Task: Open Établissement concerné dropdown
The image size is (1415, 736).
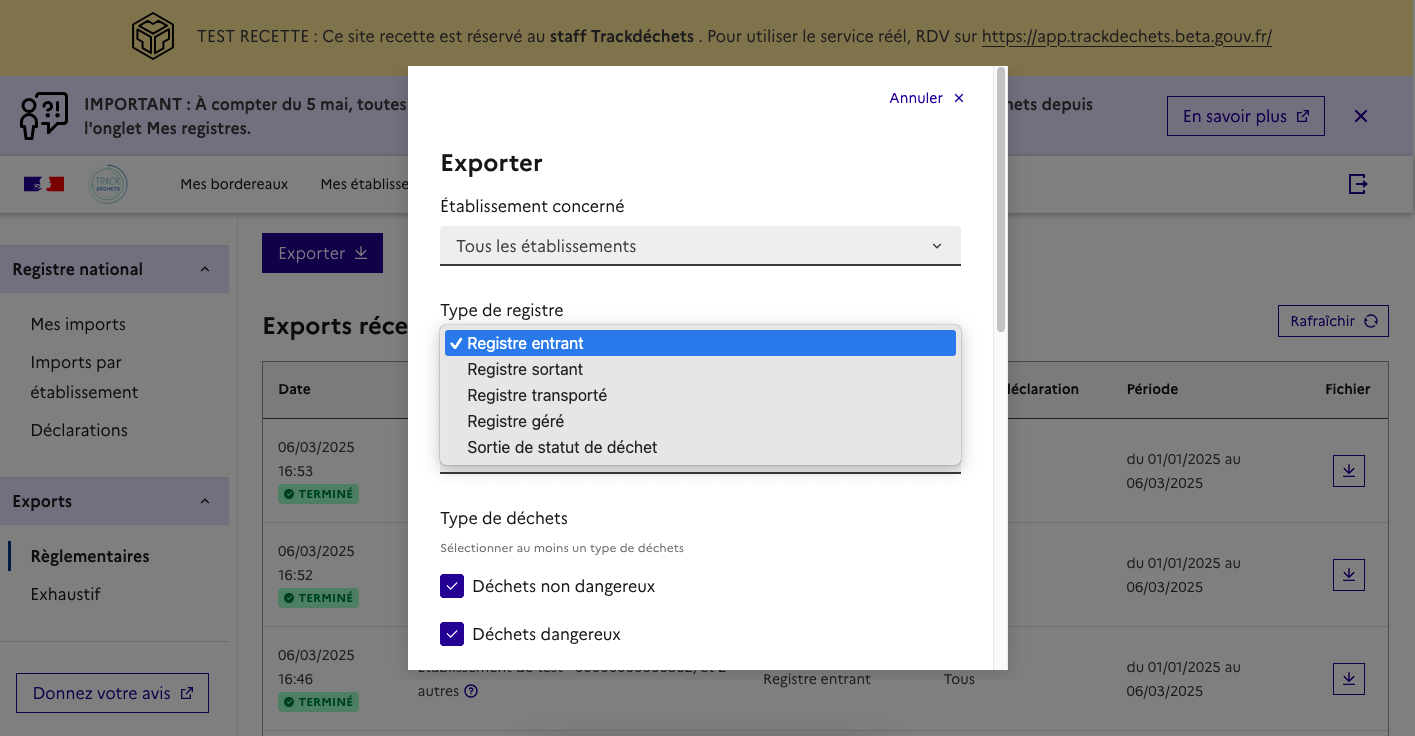Action: (x=700, y=246)
